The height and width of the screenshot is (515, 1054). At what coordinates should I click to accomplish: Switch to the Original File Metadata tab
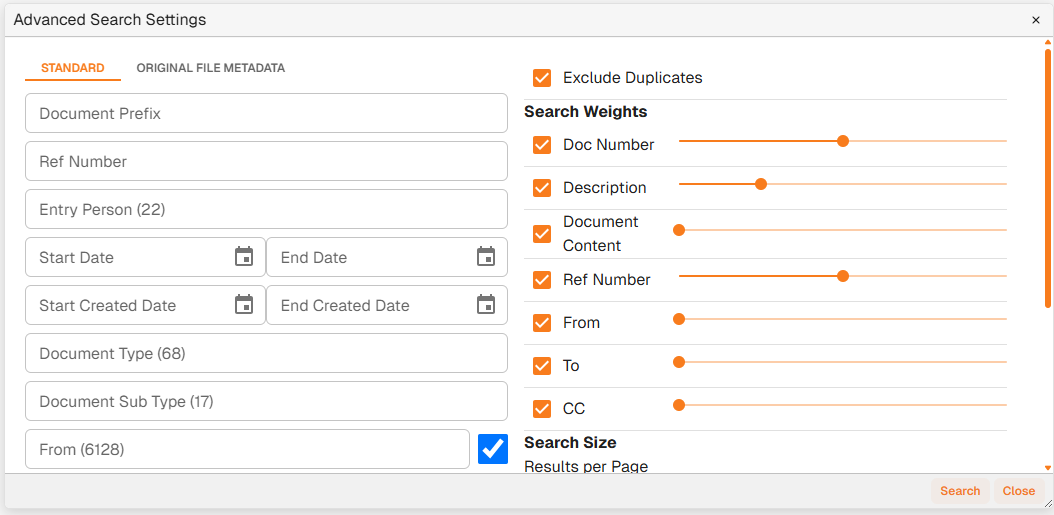[211, 68]
